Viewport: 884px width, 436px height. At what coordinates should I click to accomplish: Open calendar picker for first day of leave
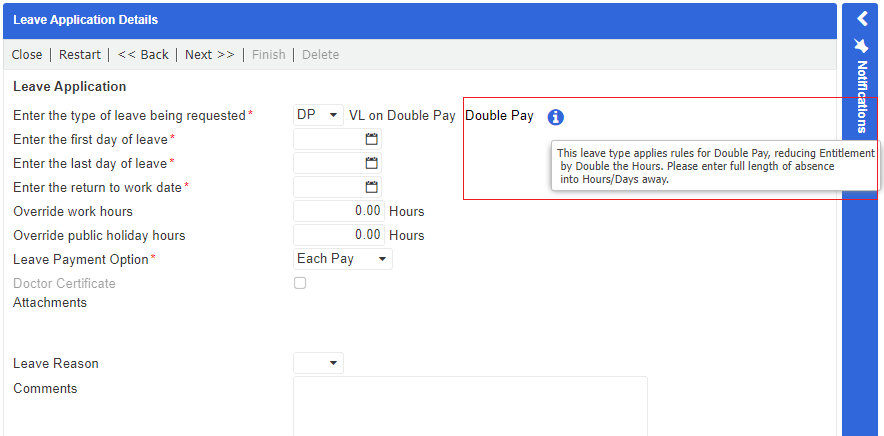coord(371,140)
